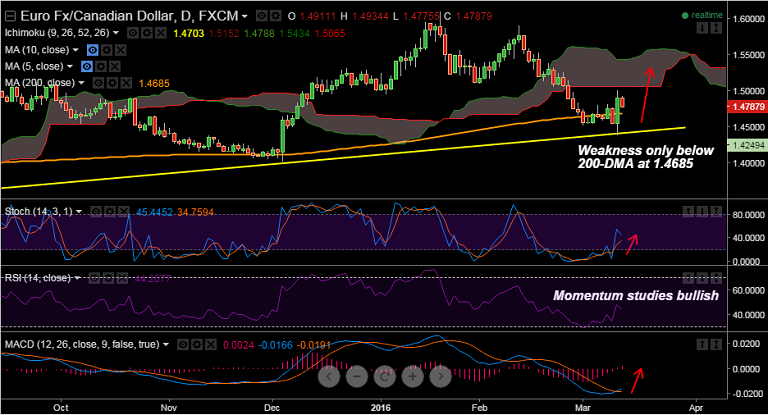The height and width of the screenshot is (415, 768).
Task: Toggle the RSI indicator eye visibility
Action: click(94, 278)
